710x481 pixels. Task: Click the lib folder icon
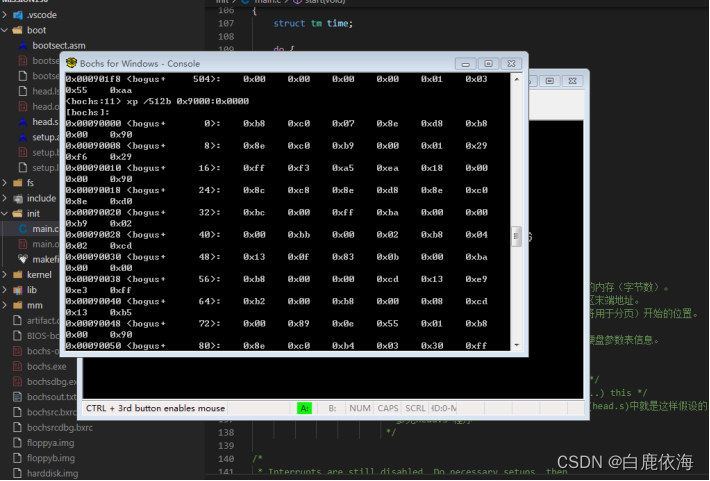pyautogui.click(x=18, y=290)
